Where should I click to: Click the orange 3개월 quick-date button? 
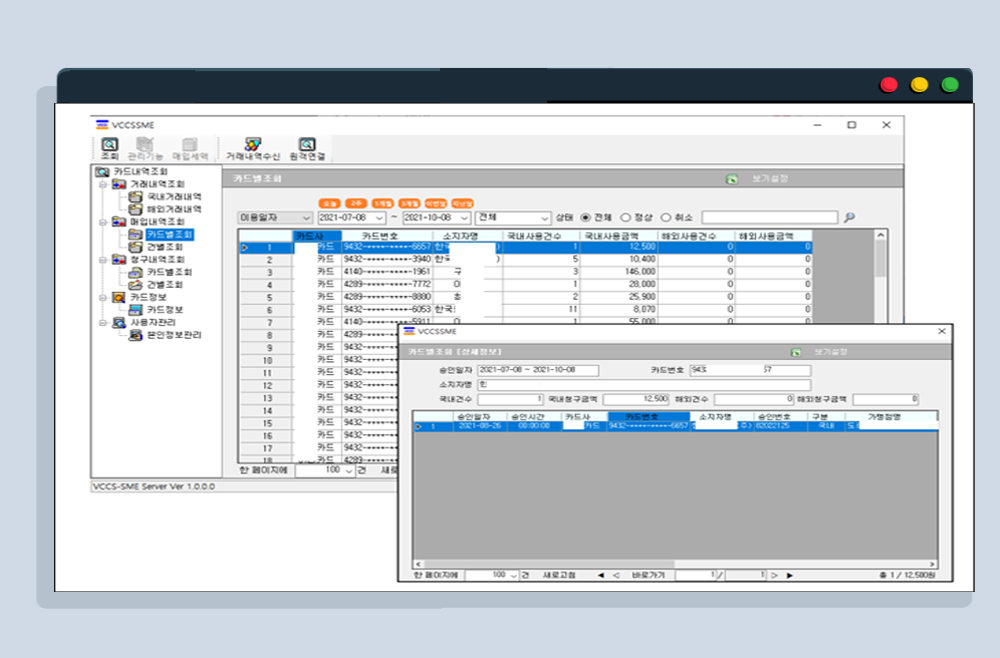pos(409,203)
